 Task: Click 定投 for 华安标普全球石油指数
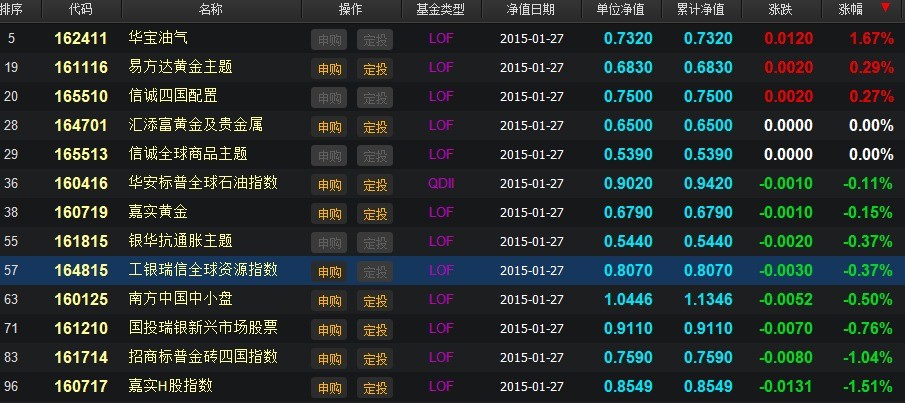point(375,185)
